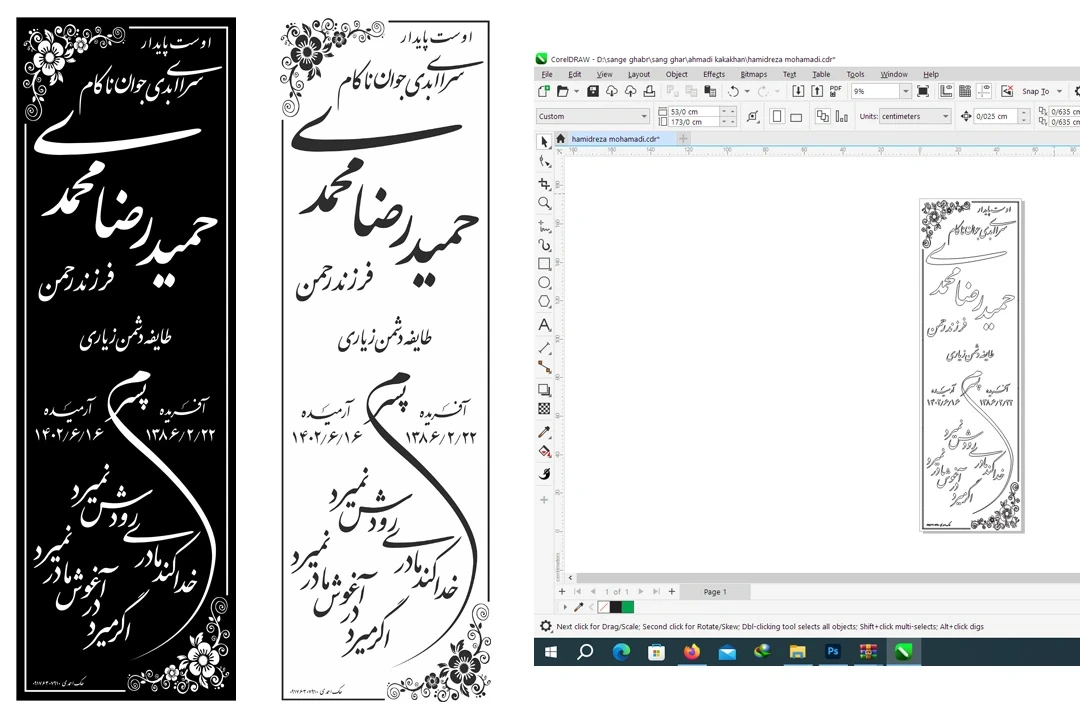
Task: Choose the Rectangle tool
Action: coord(544,264)
